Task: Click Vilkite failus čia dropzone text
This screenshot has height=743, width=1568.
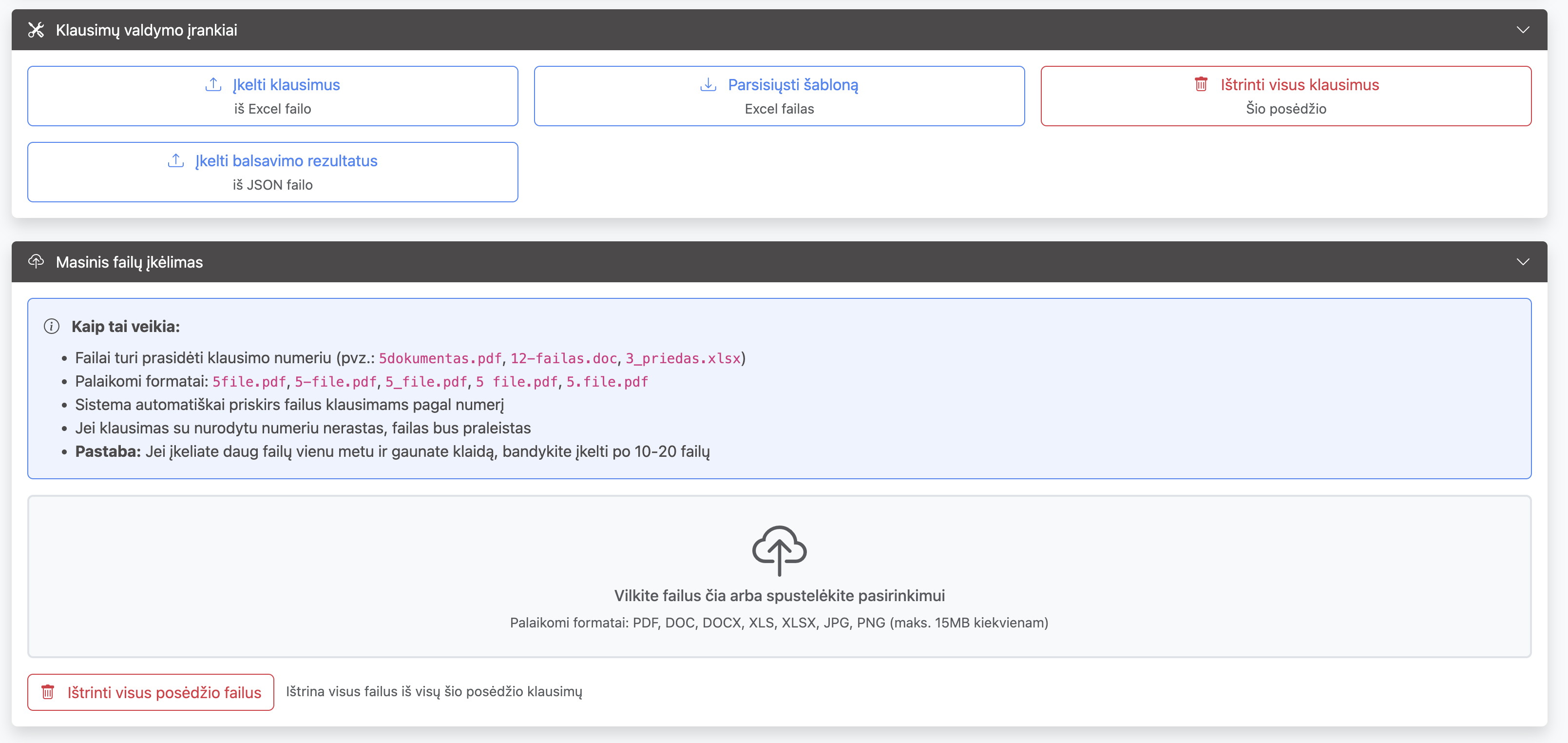Action: [x=779, y=596]
